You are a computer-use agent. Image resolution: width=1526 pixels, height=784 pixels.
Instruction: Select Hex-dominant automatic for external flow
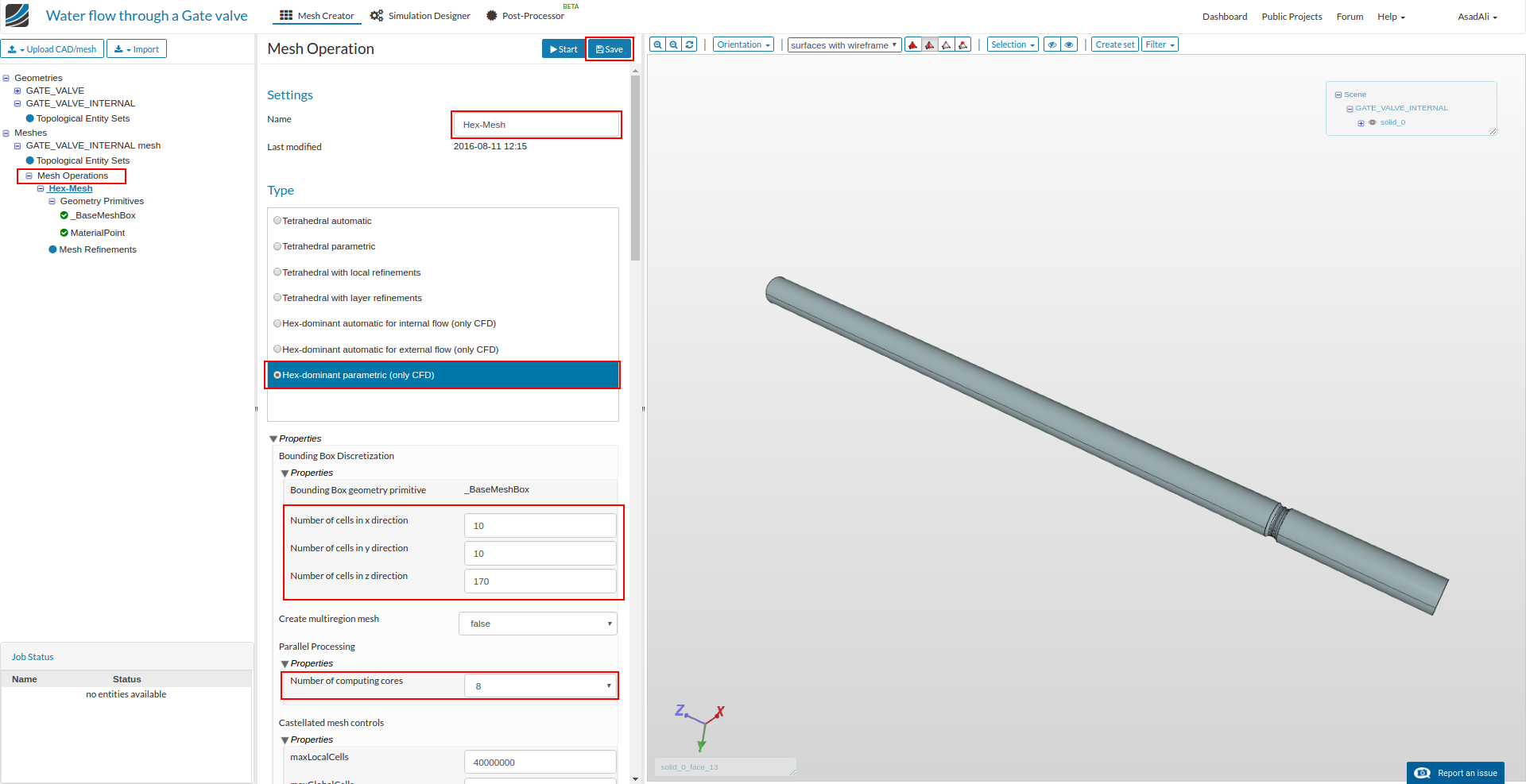pos(277,350)
